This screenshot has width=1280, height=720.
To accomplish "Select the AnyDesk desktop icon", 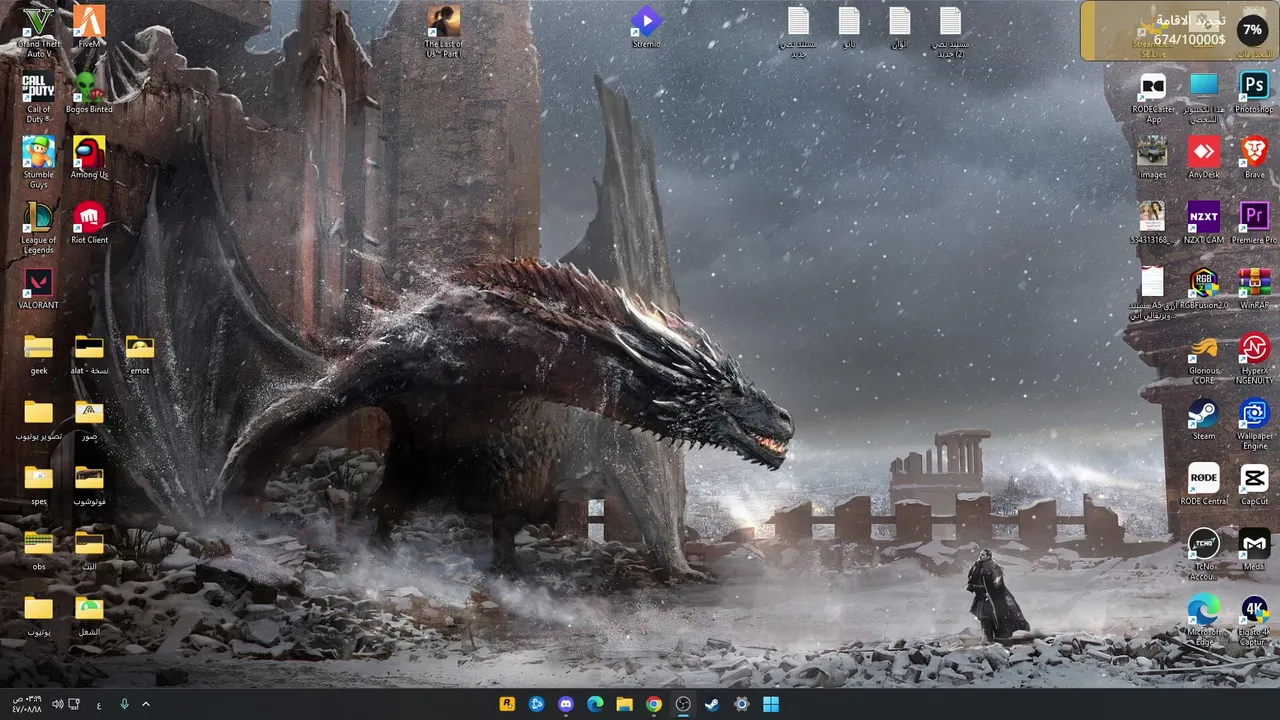I will 1204,157.
